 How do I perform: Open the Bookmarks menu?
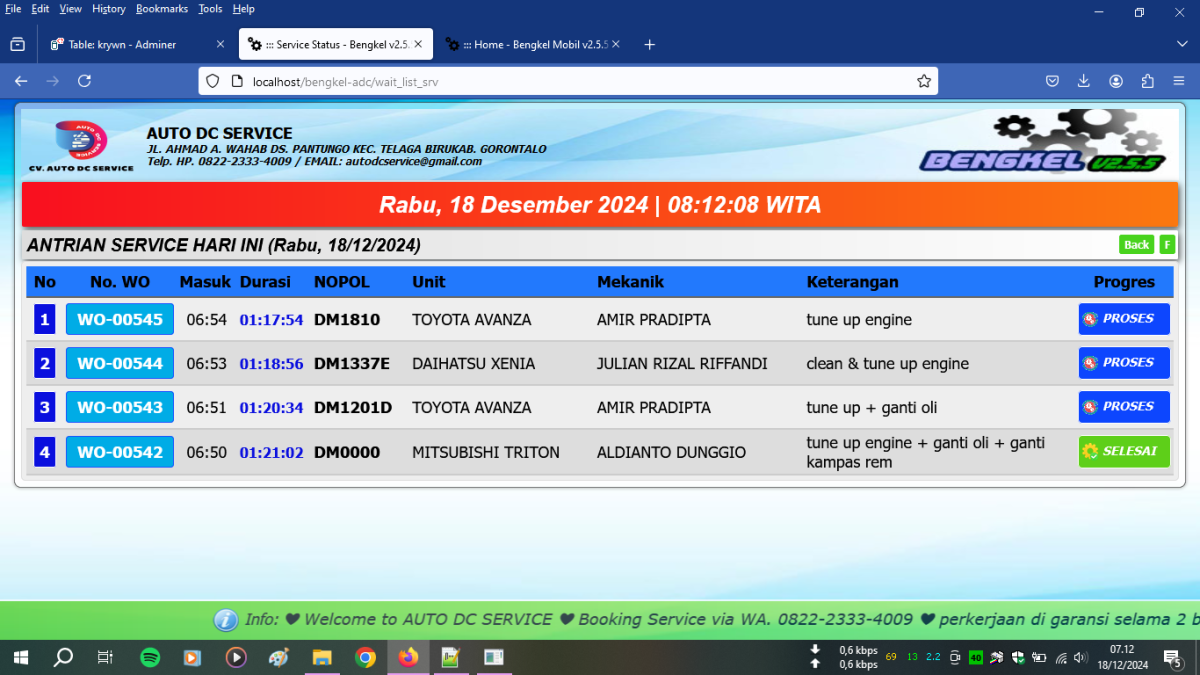point(161,9)
